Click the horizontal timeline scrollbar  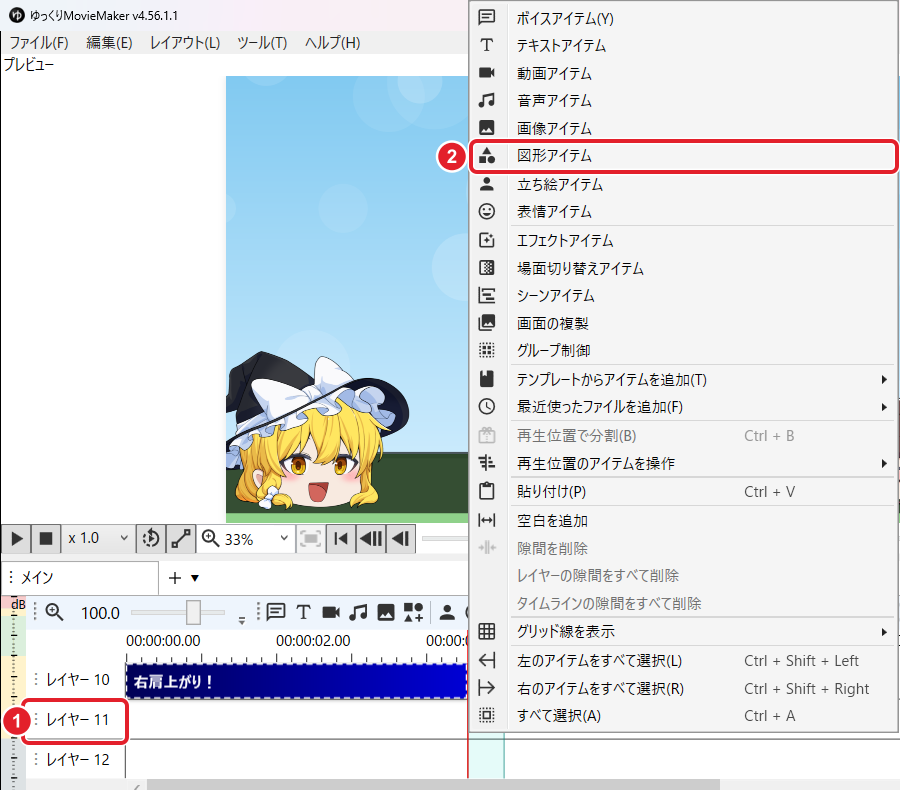pos(433,784)
